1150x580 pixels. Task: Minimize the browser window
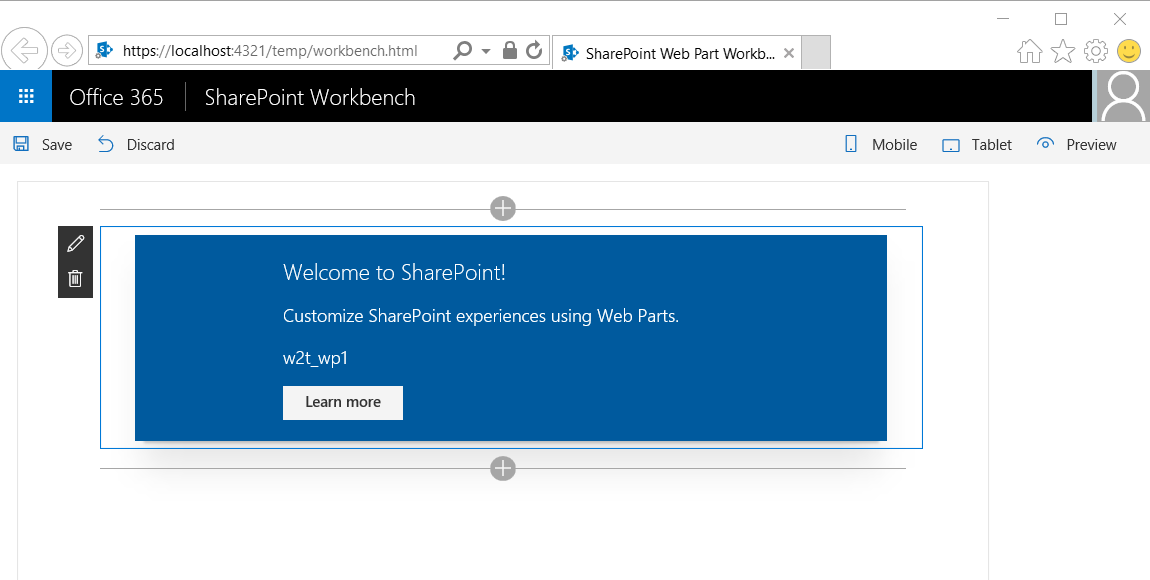1003,19
